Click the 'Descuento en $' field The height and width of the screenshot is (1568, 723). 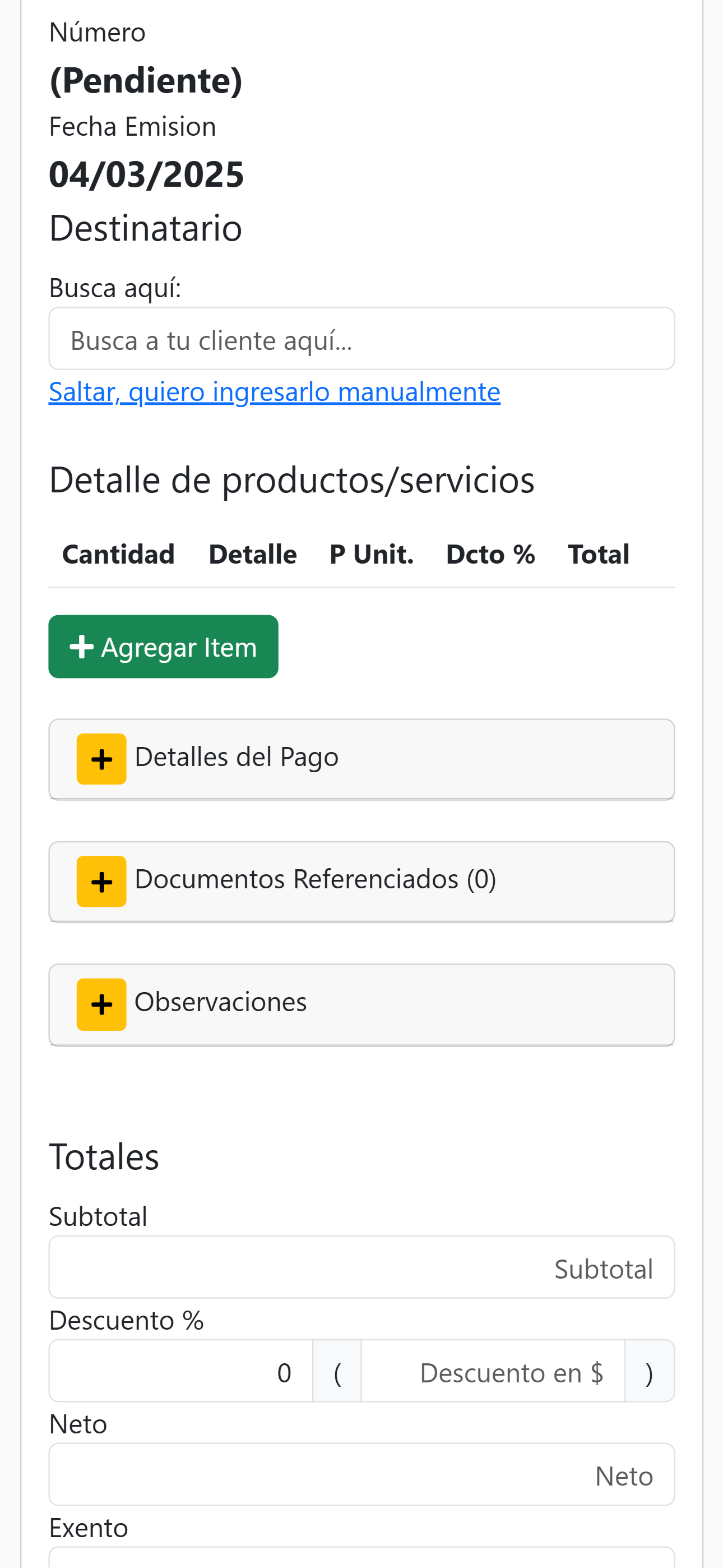tap(493, 1371)
